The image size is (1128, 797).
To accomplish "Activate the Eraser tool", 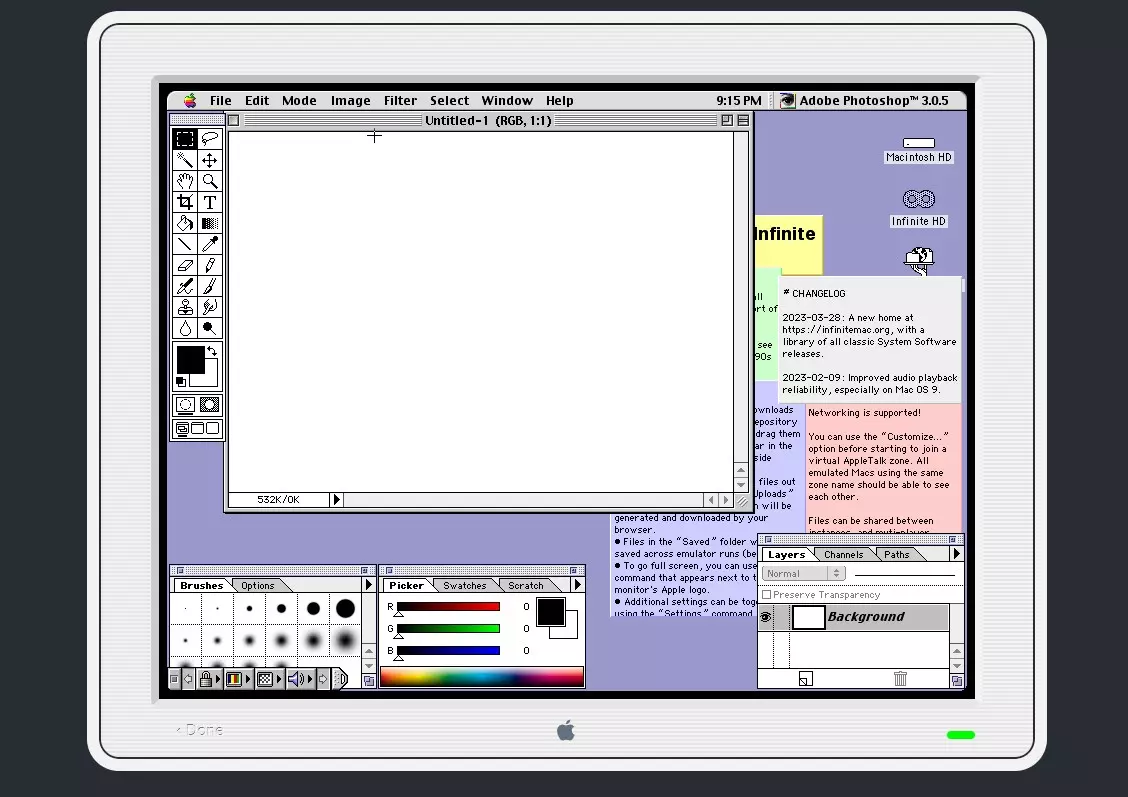I will click(185, 265).
